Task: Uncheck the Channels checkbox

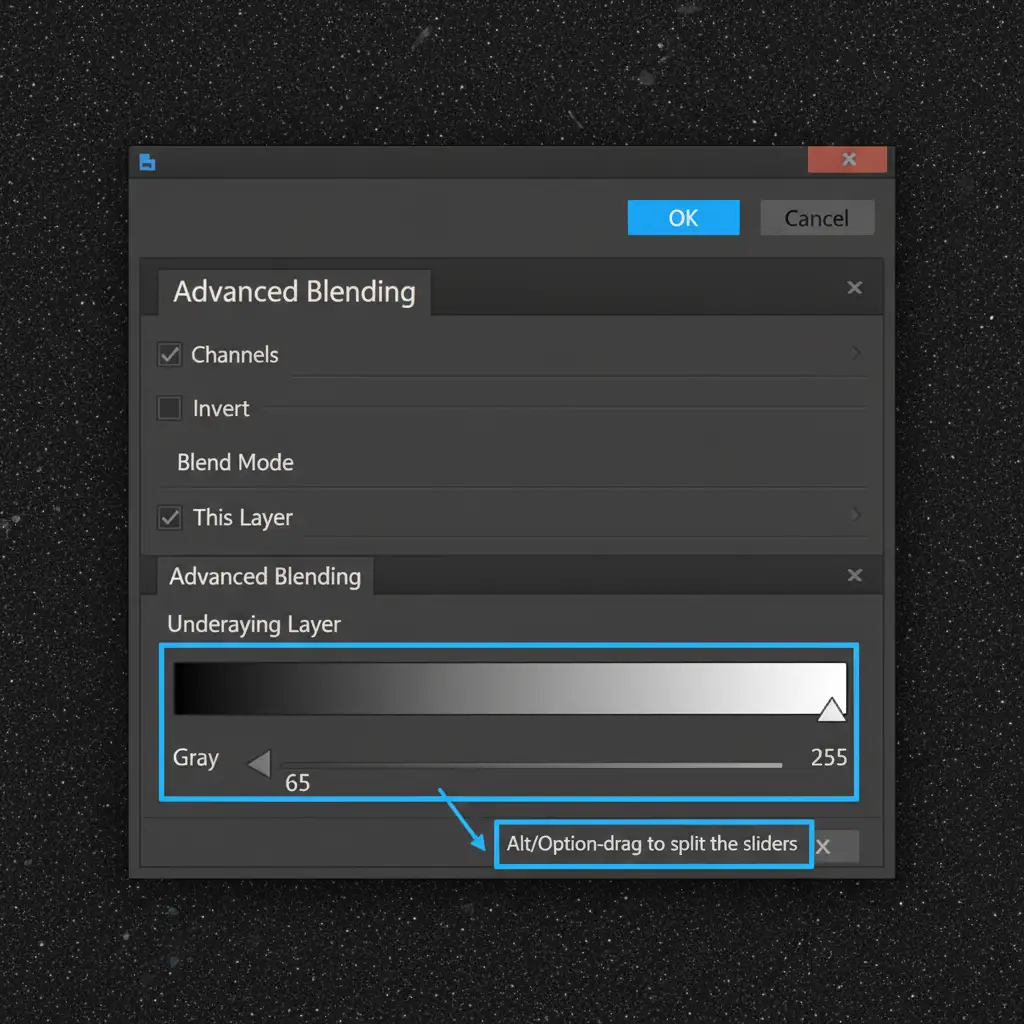Action: pos(170,355)
